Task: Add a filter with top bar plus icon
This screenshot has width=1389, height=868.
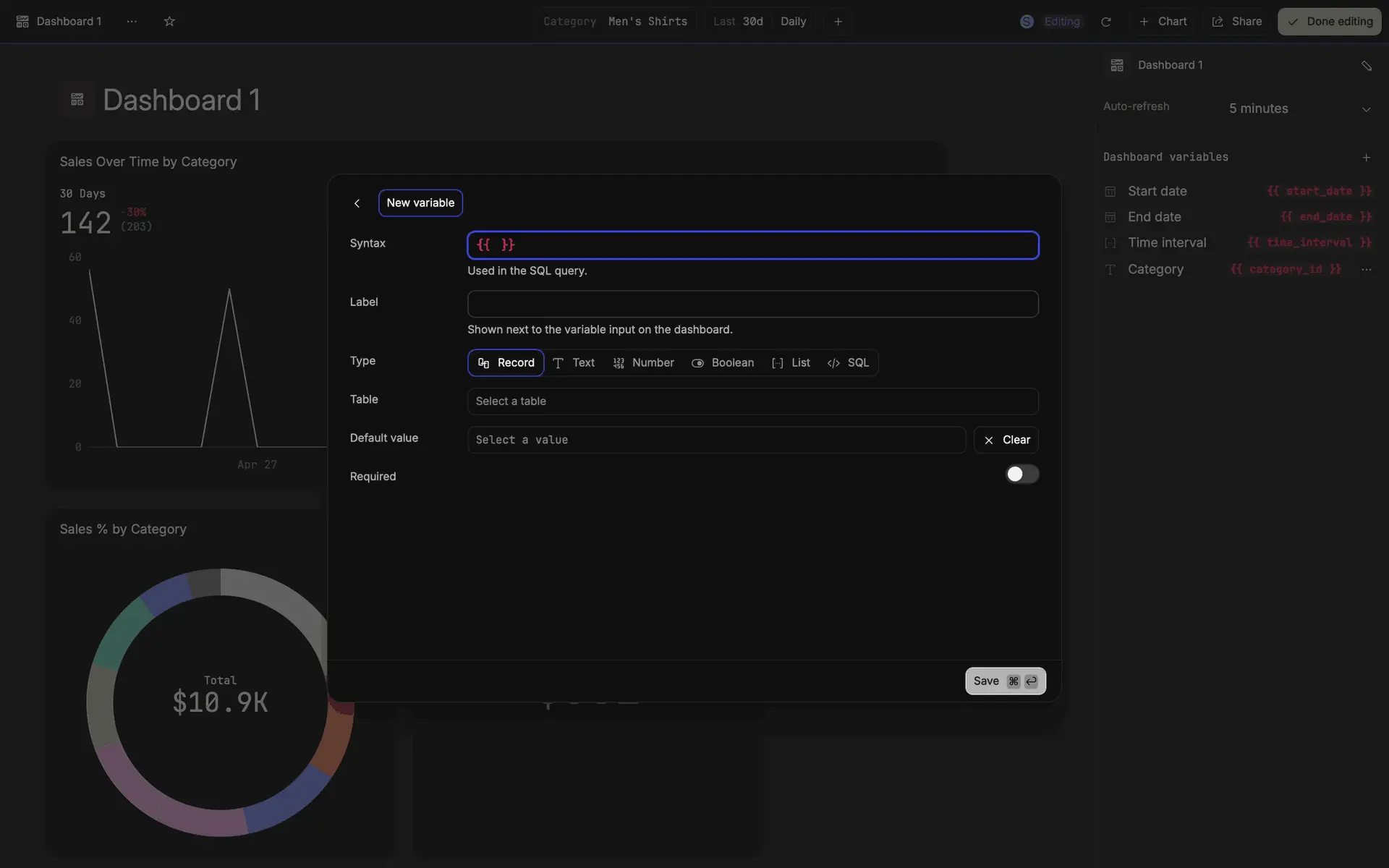Action: (838, 22)
